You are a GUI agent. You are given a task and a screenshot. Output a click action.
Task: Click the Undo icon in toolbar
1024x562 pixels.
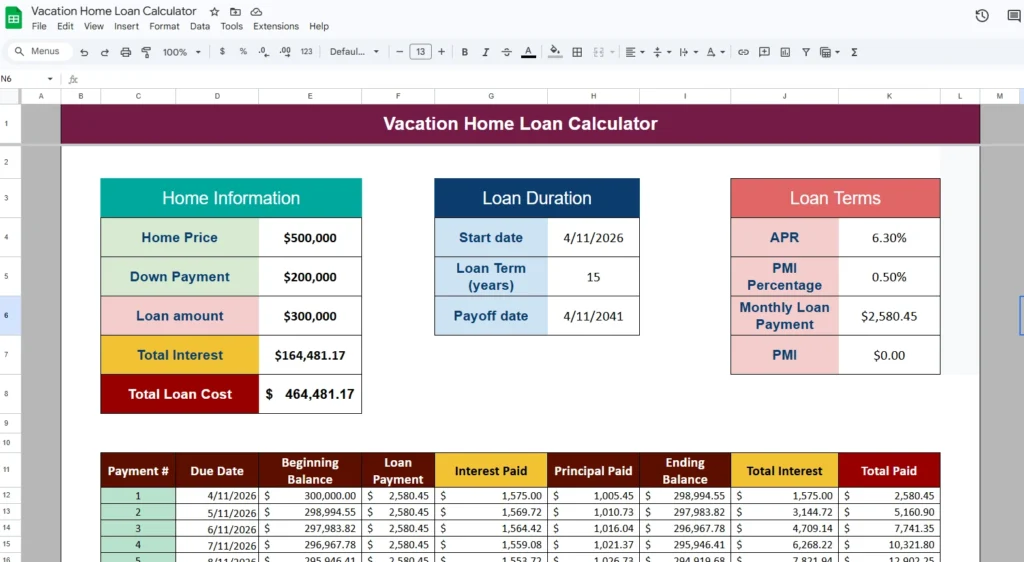84,52
